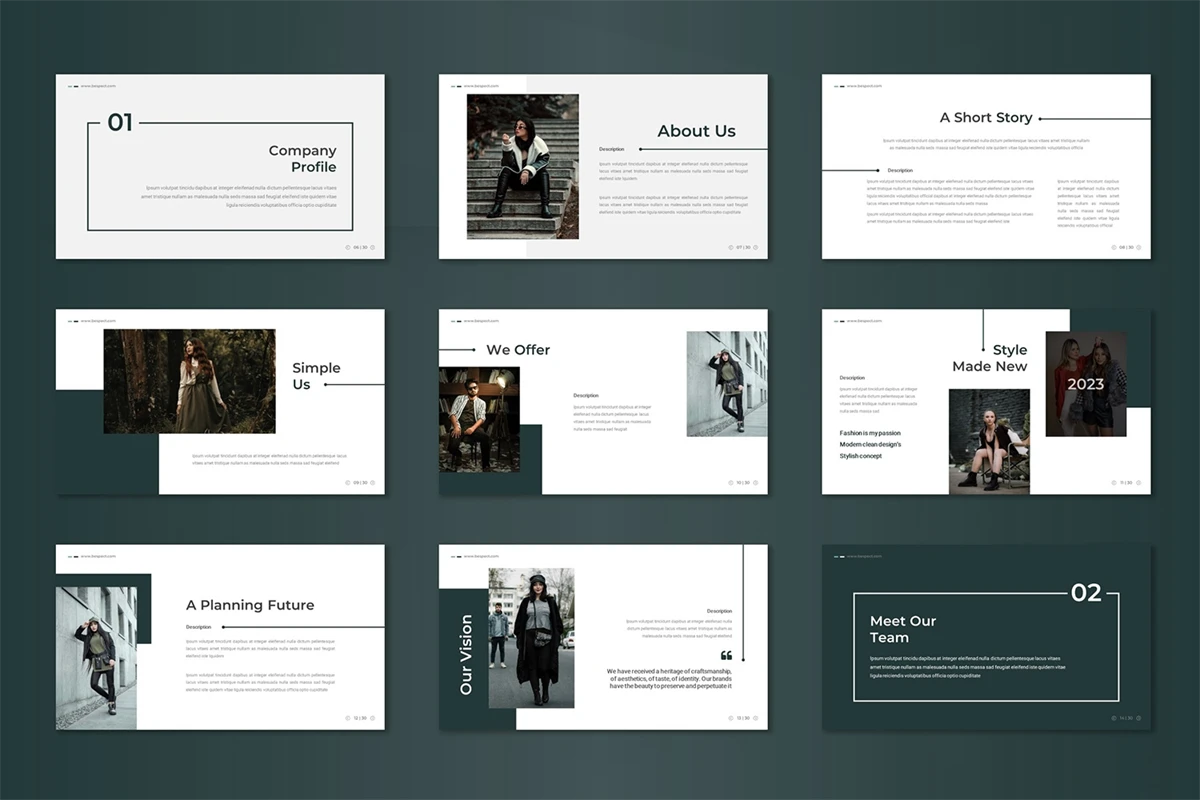The height and width of the screenshot is (800, 1200).
Task: Click the website URL on Simple Us slide
Action: pyautogui.click(x=93, y=321)
